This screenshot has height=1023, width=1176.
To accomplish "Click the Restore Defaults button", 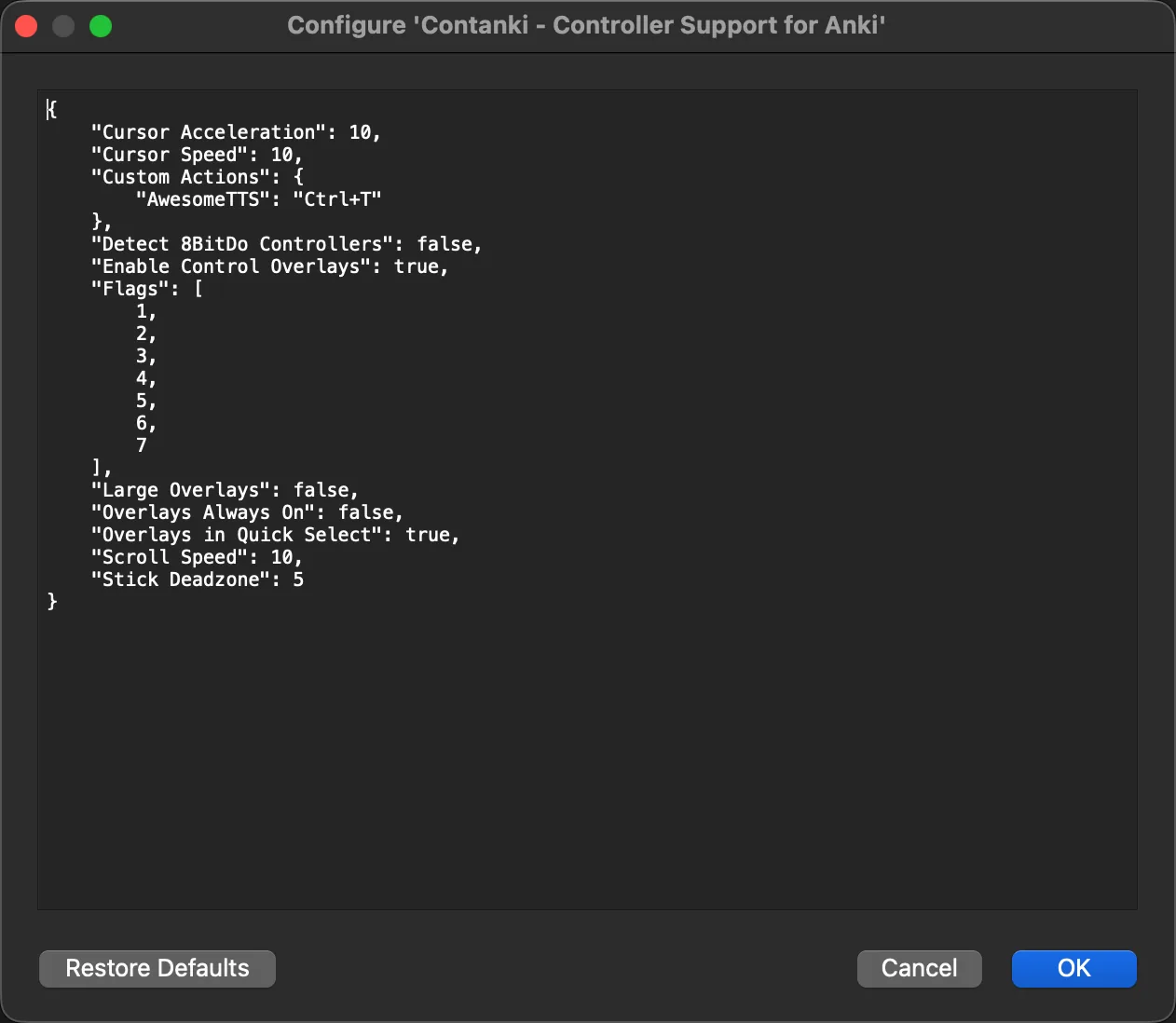I will tap(157, 968).
